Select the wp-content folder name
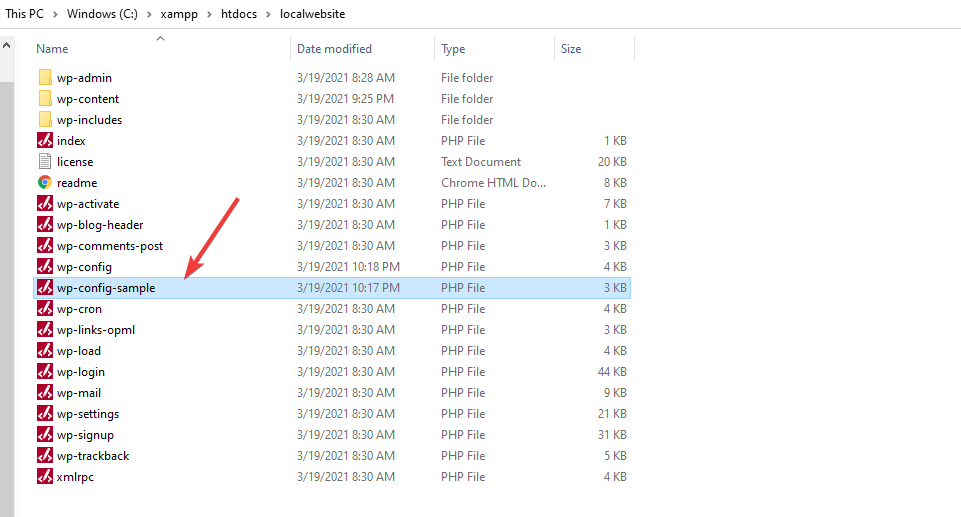The height and width of the screenshot is (517, 961). click(x=88, y=99)
